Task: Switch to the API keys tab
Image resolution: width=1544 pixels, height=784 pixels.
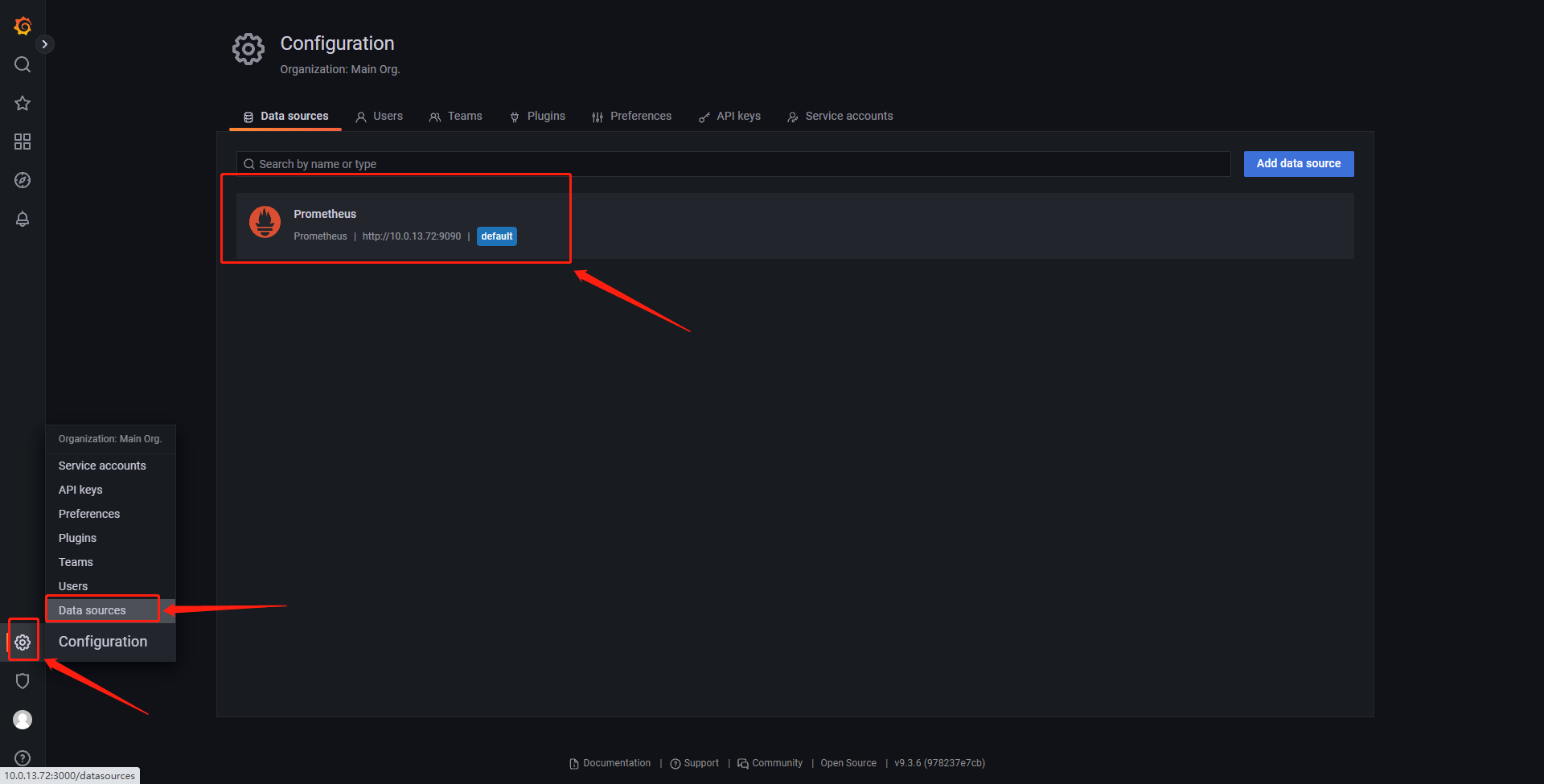Action: [x=729, y=117]
